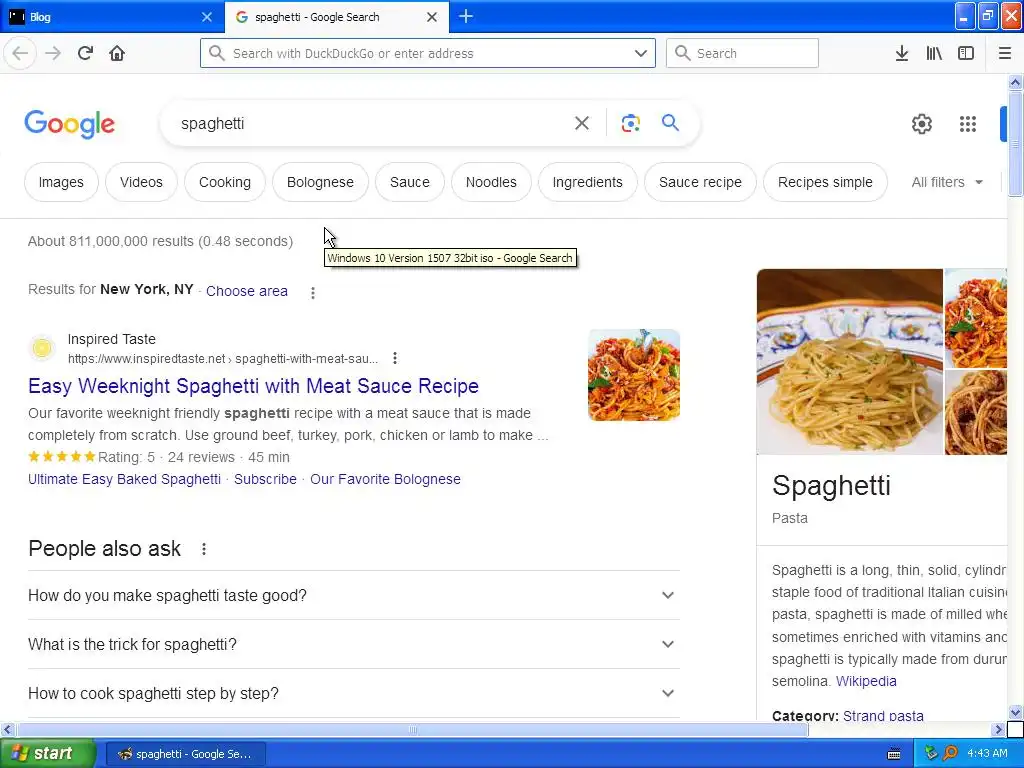This screenshot has width=1024, height=768.
Task: Search by image with Google Lens icon
Action: pyautogui.click(x=630, y=123)
